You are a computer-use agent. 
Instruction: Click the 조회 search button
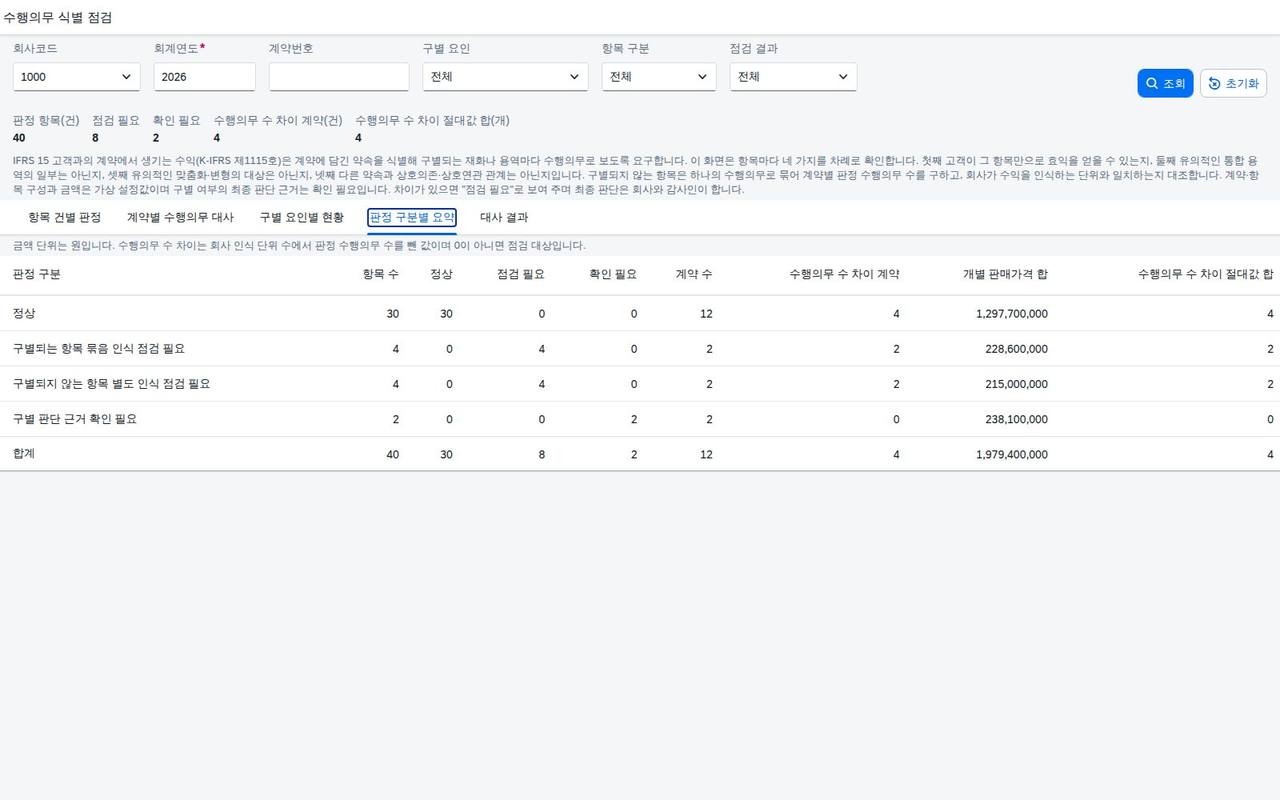1165,83
